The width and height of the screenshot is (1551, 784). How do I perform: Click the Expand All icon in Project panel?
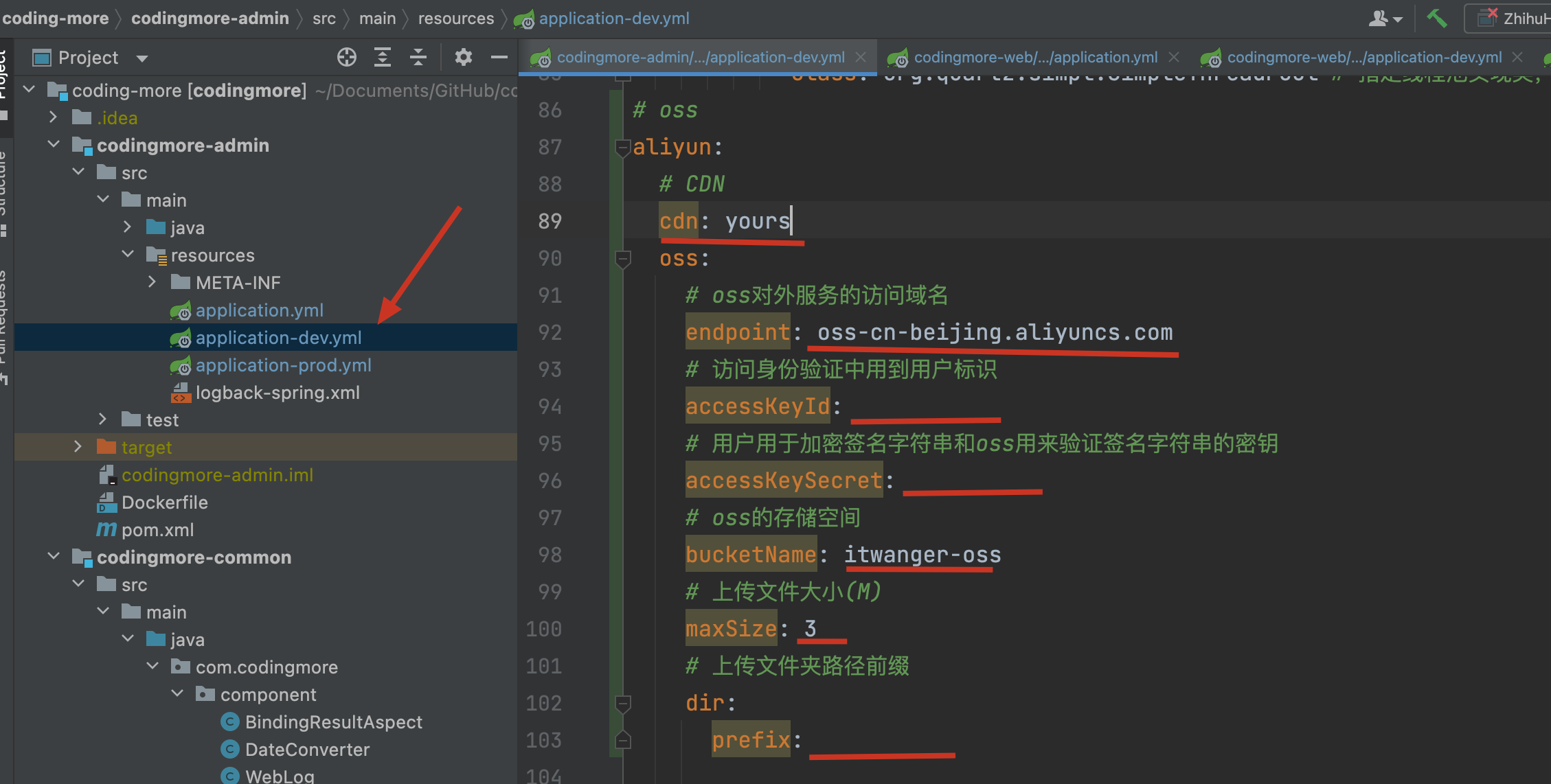(x=383, y=58)
